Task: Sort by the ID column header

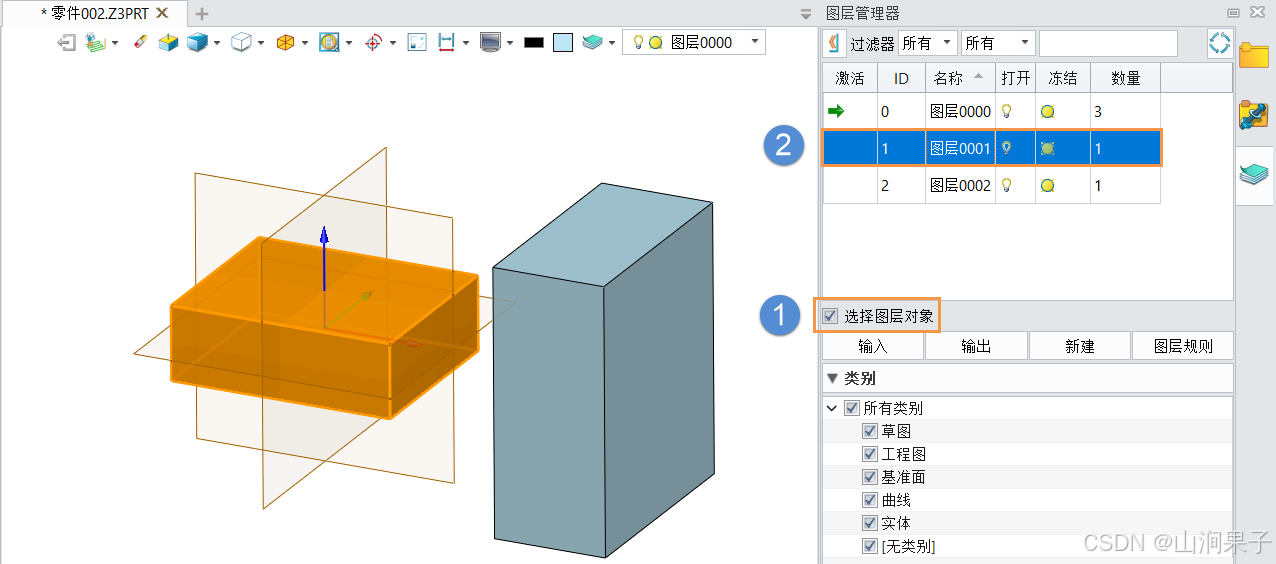Action: (901, 78)
